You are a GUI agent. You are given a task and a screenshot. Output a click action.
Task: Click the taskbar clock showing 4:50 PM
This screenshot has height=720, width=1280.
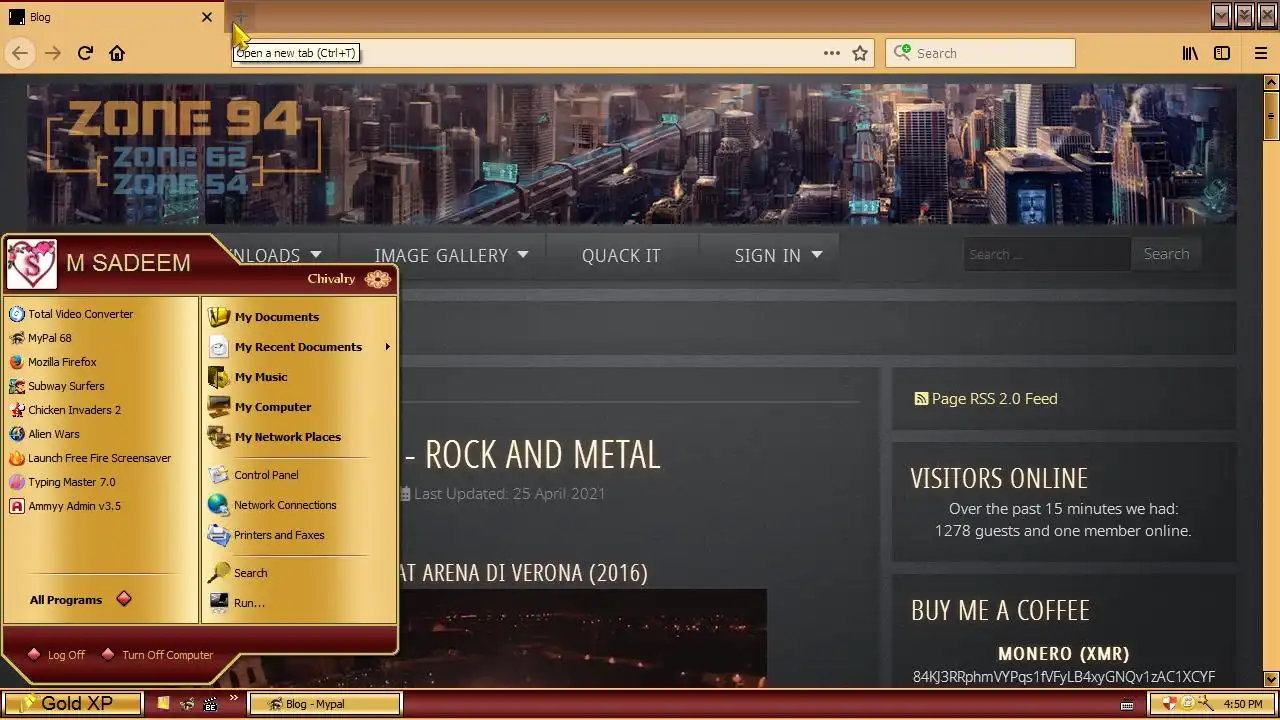pyautogui.click(x=1242, y=704)
